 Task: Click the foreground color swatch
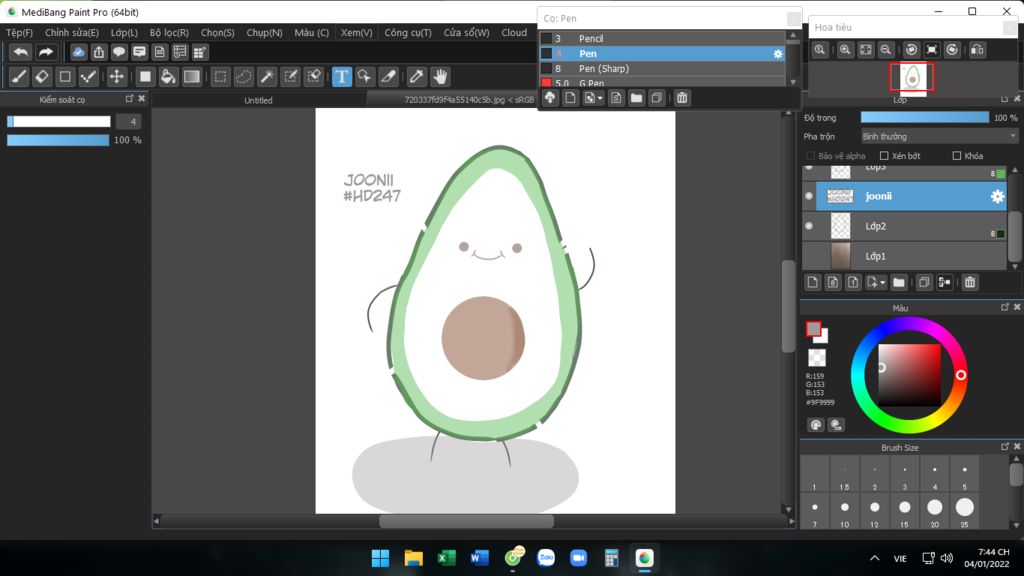pos(814,329)
